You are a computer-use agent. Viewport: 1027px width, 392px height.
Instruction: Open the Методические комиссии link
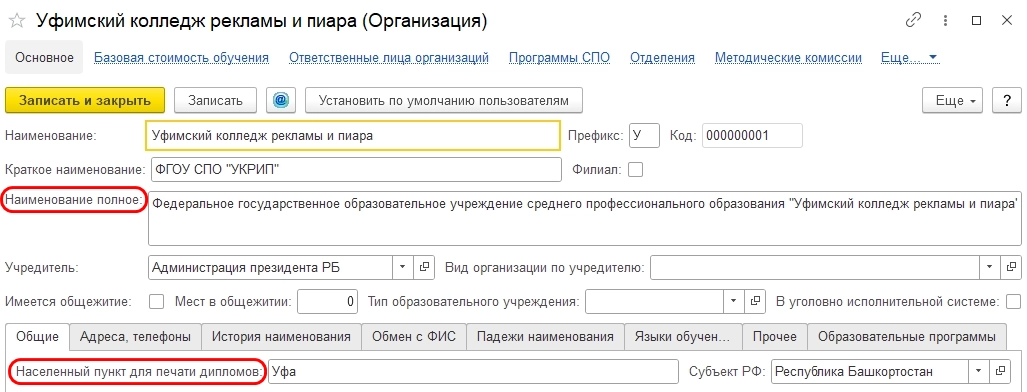point(788,58)
